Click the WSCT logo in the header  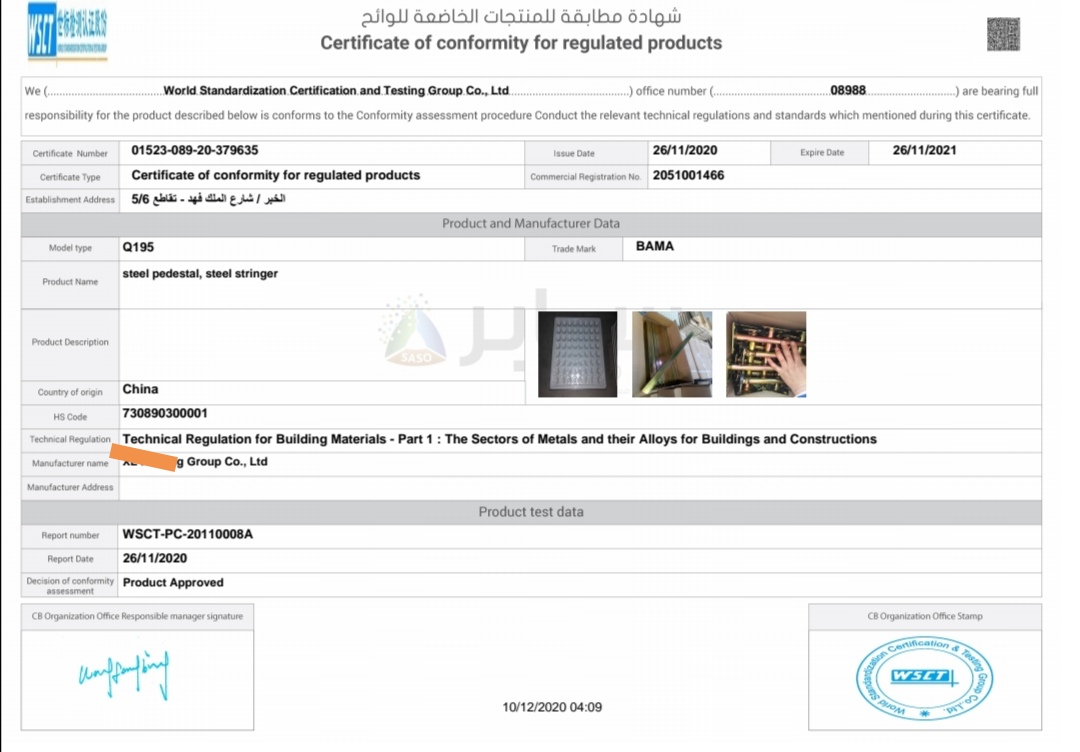[x=67, y=32]
